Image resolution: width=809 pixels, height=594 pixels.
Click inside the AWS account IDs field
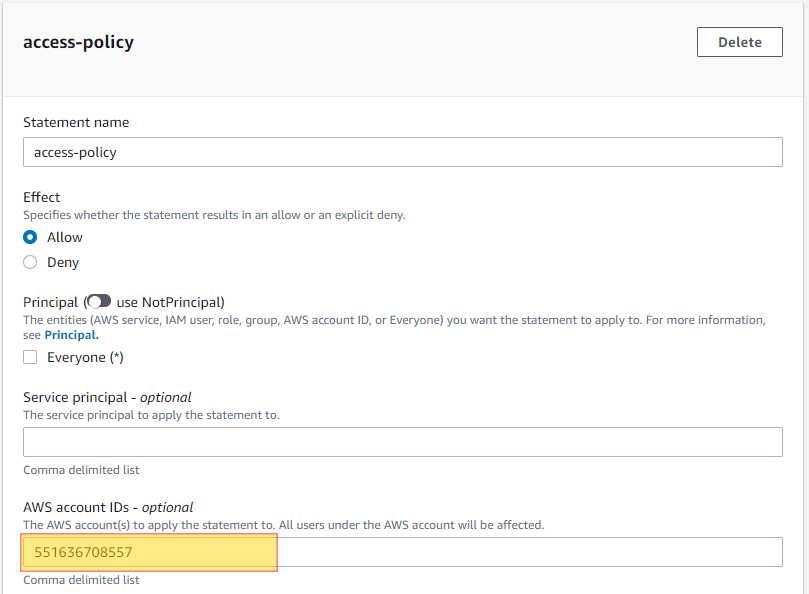tap(402, 552)
